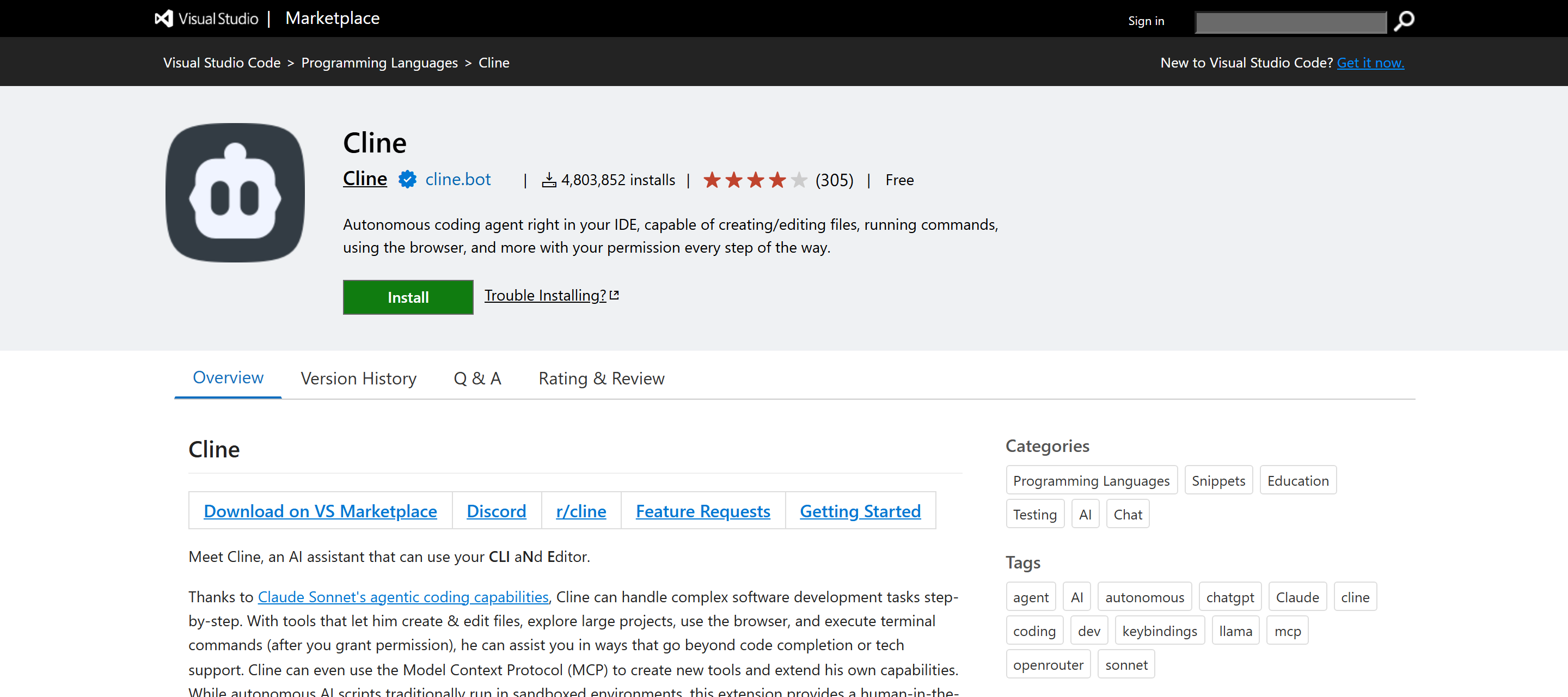Open the Cline publisher link
Viewport: 1568px width, 697px height.
click(x=365, y=179)
